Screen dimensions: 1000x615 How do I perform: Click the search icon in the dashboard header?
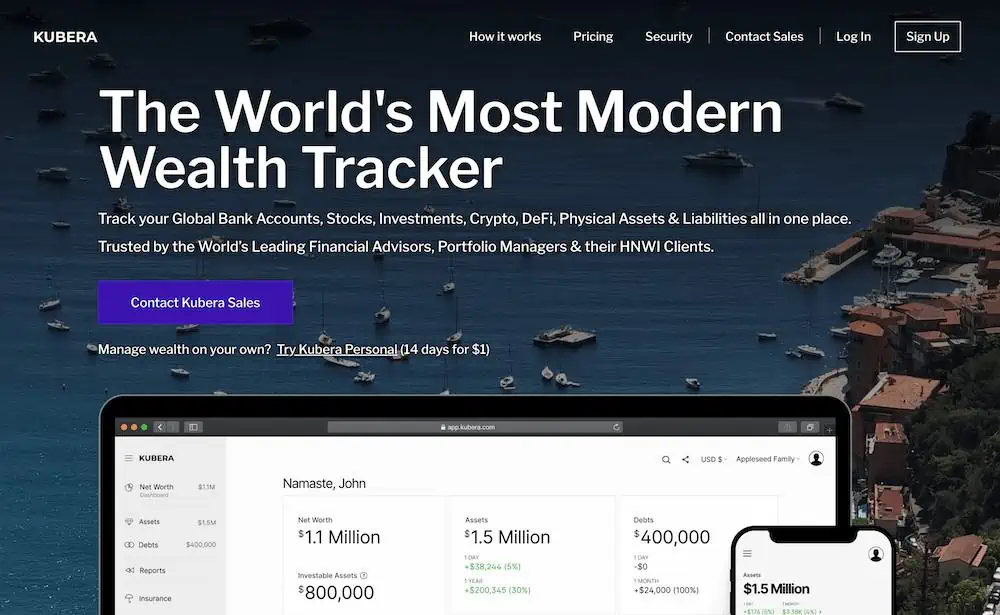click(x=665, y=459)
